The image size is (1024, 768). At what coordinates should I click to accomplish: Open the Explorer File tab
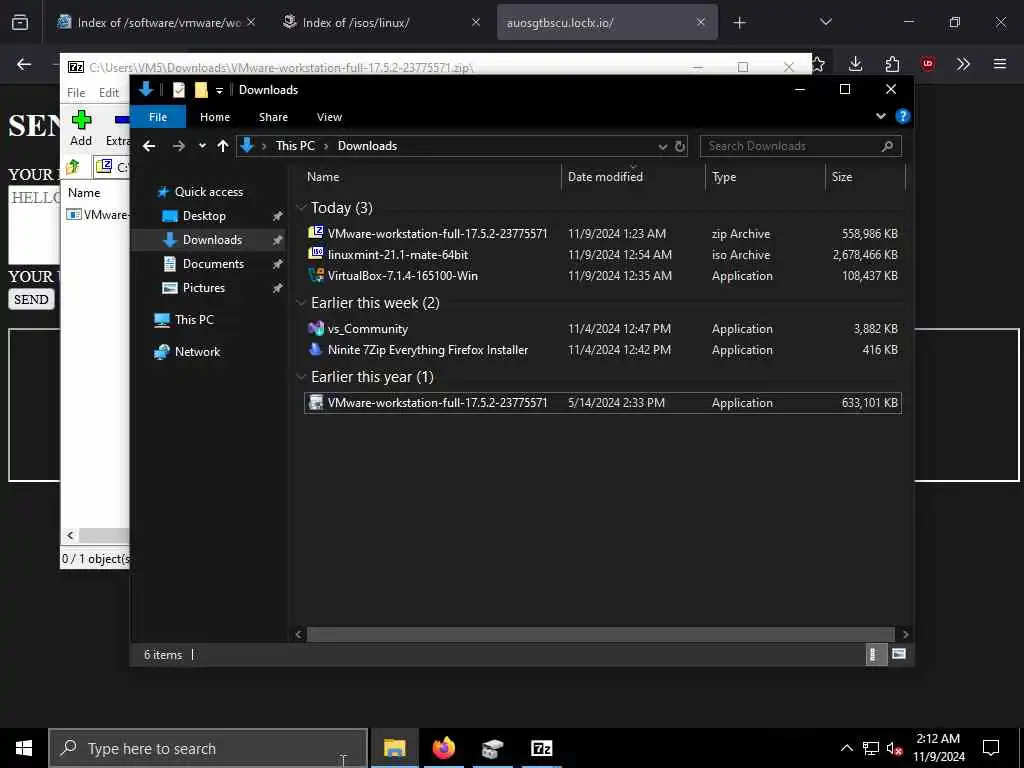pos(158,117)
